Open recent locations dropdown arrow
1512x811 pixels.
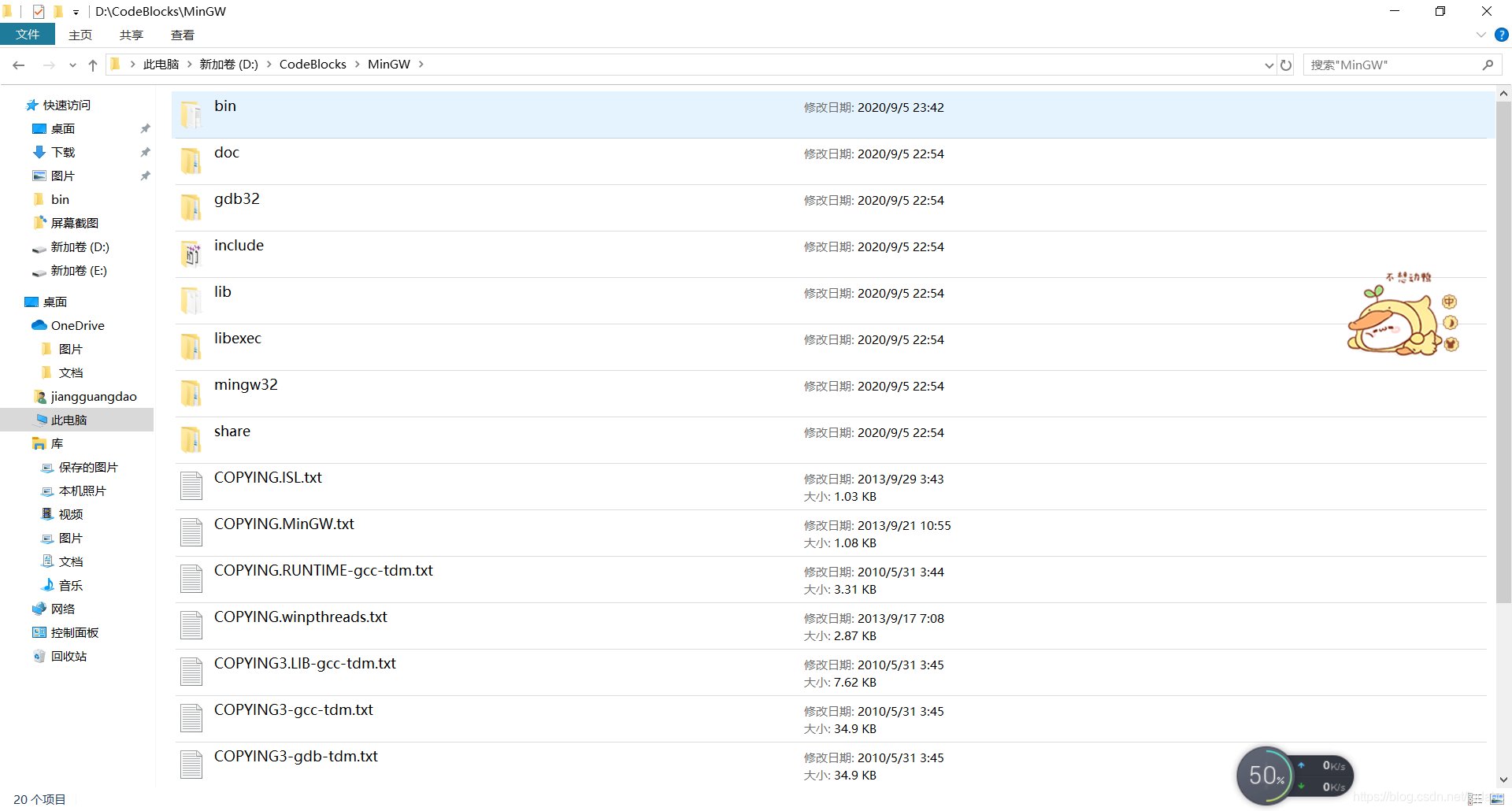[72, 65]
